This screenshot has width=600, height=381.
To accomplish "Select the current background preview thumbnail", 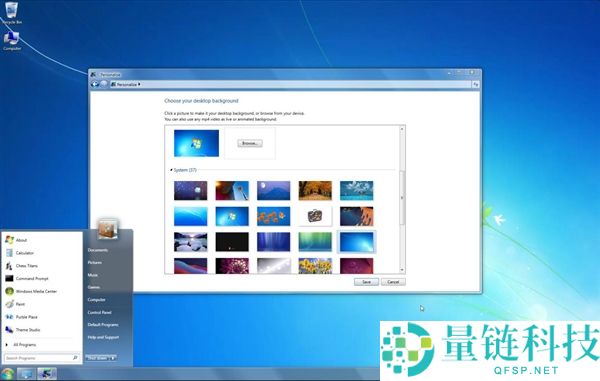I will click(x=196, y=143).
